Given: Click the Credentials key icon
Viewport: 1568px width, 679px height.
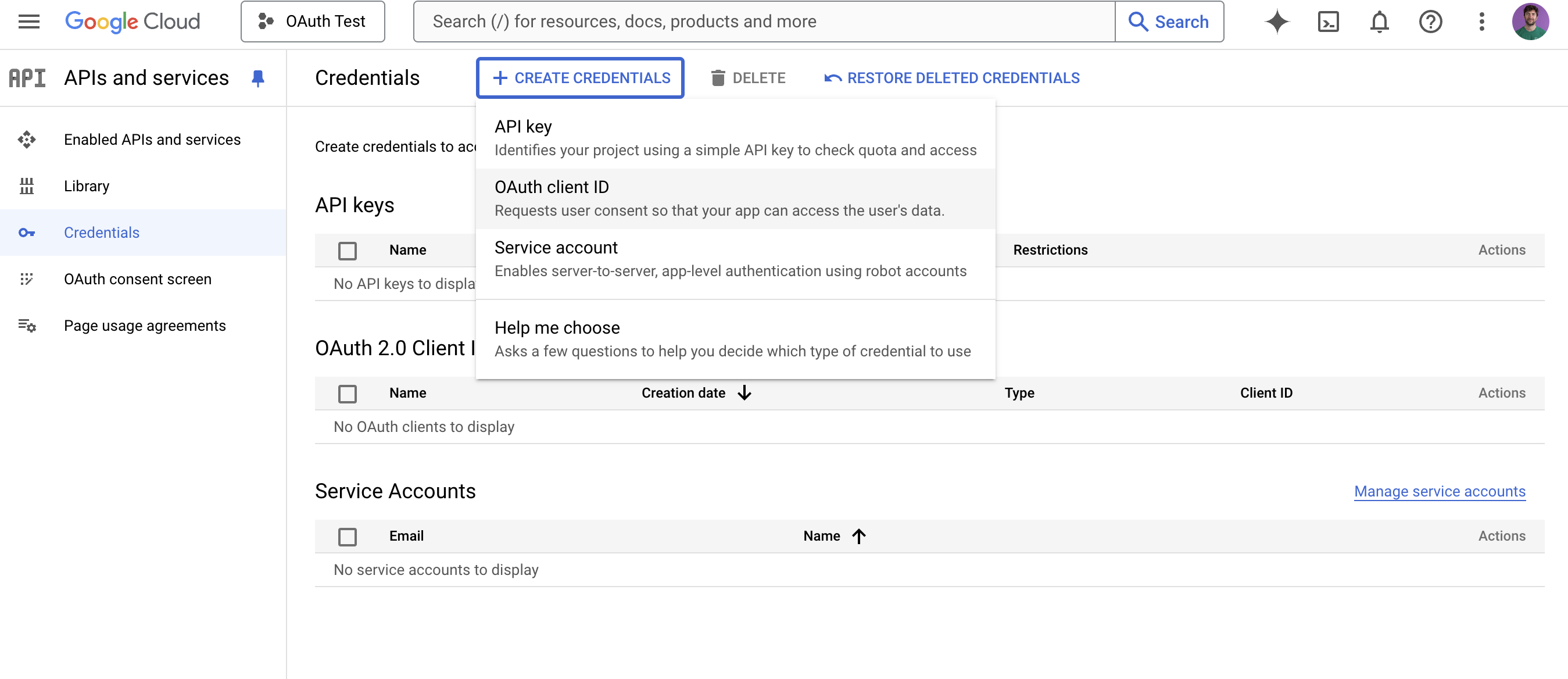Looking at the screenshot, I should (27, 233).
